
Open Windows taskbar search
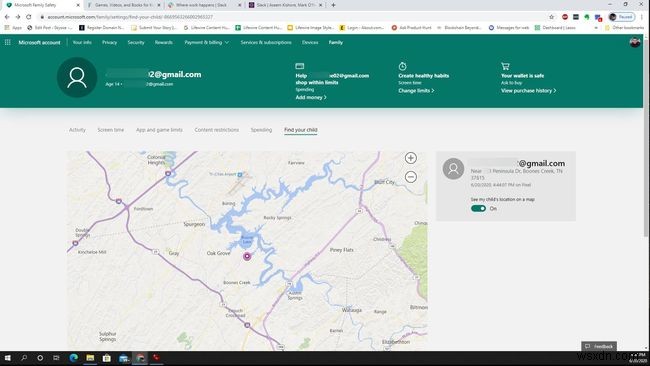(24, 358)
